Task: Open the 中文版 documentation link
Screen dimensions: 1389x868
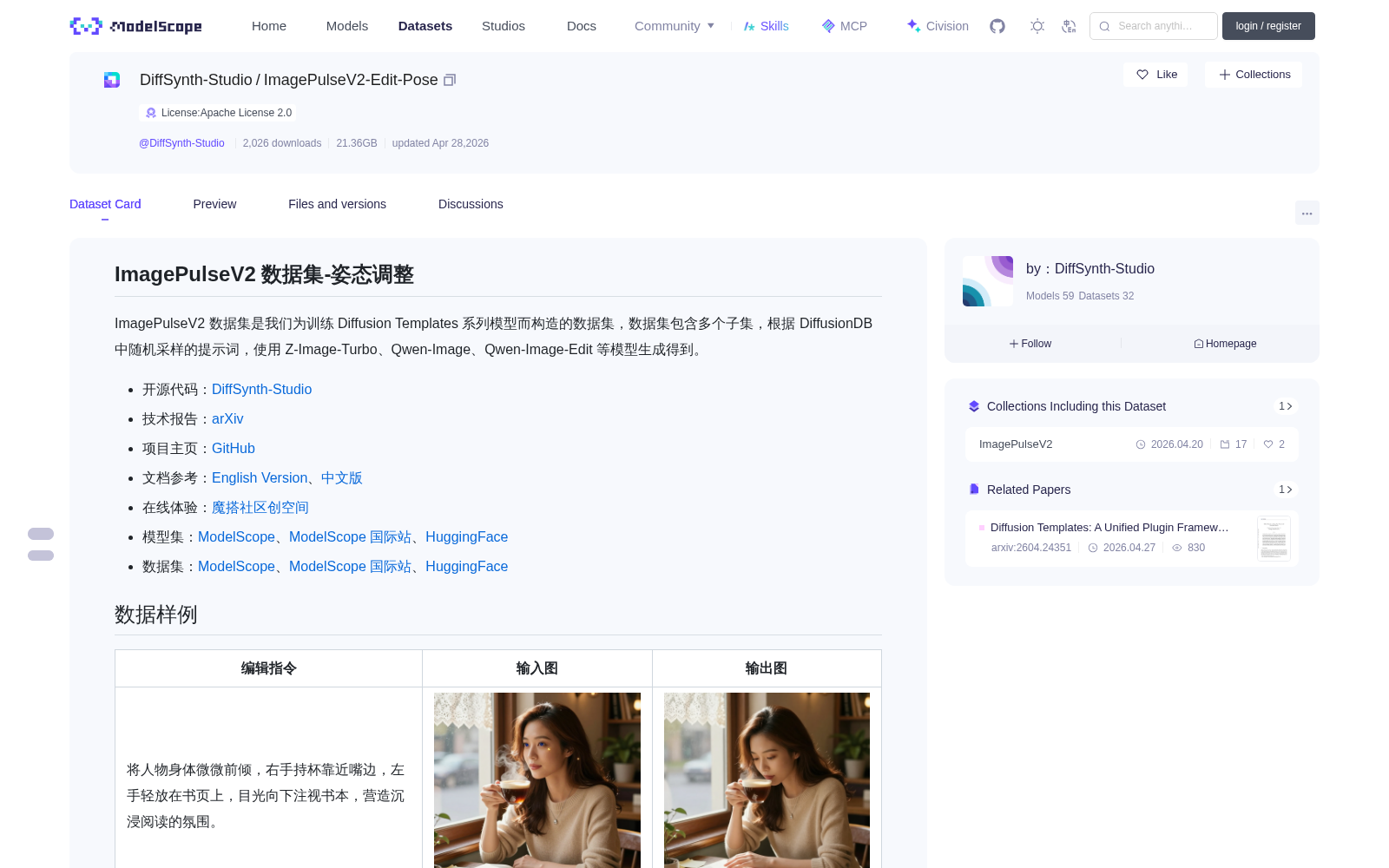Action: [342, 478]
